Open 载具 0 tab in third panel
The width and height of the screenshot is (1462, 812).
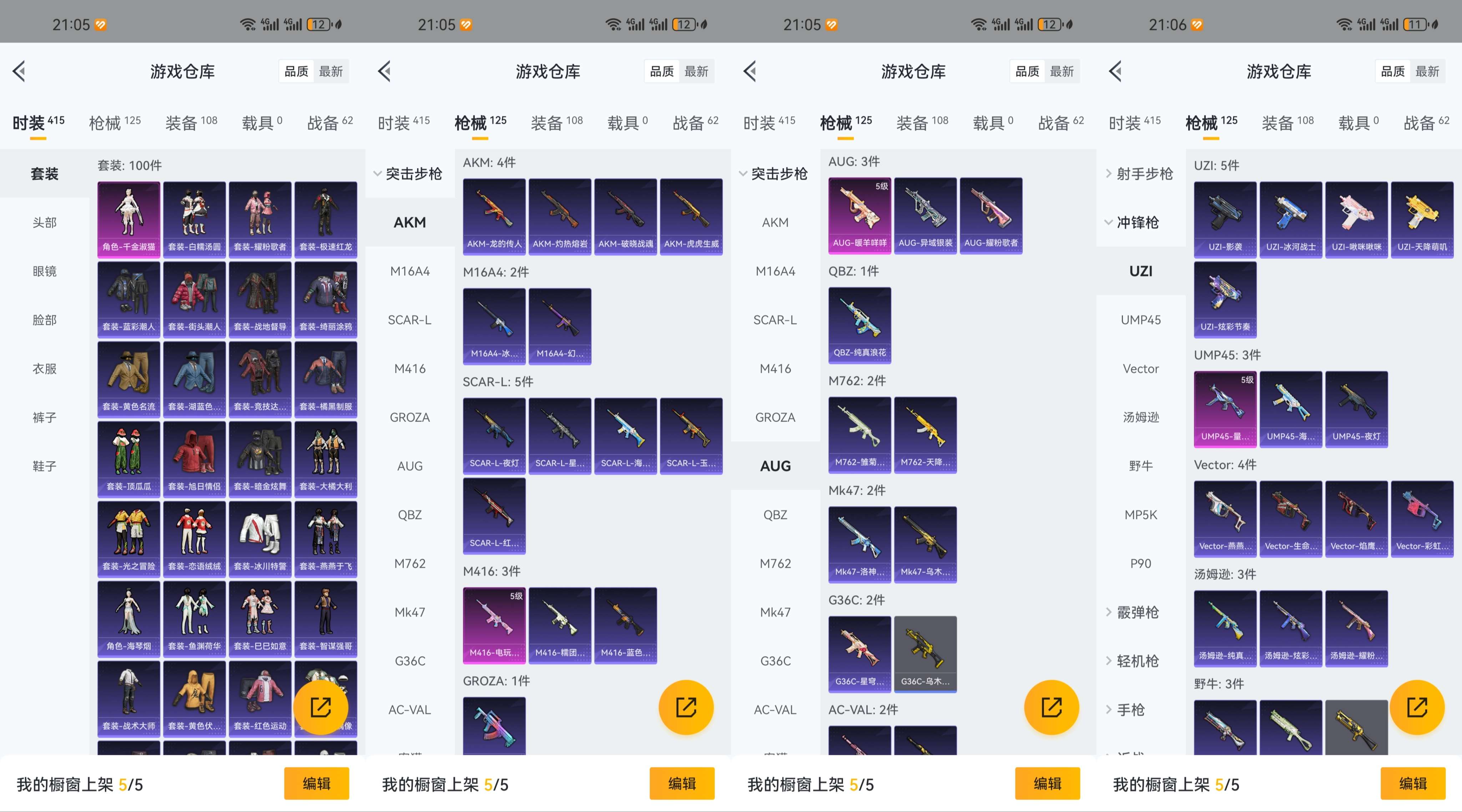(993, 122)
